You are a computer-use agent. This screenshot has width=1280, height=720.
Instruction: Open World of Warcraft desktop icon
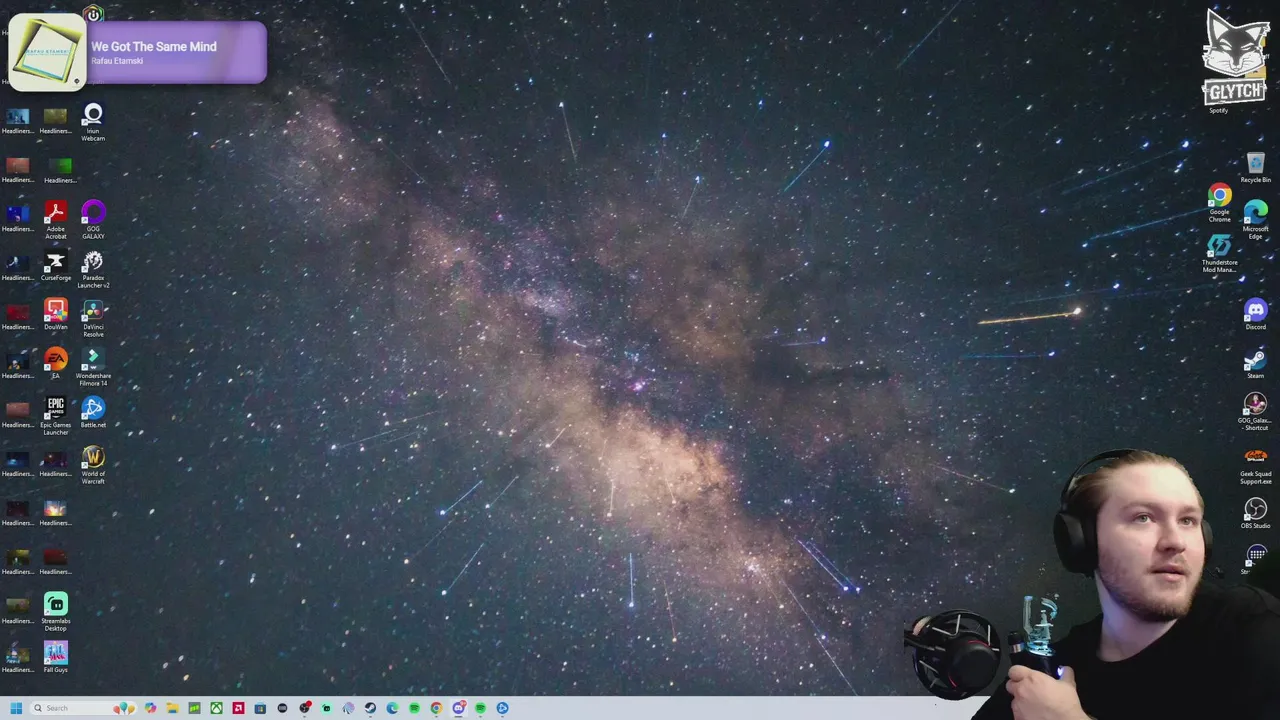pyautogui.click(x=93, y=465)
